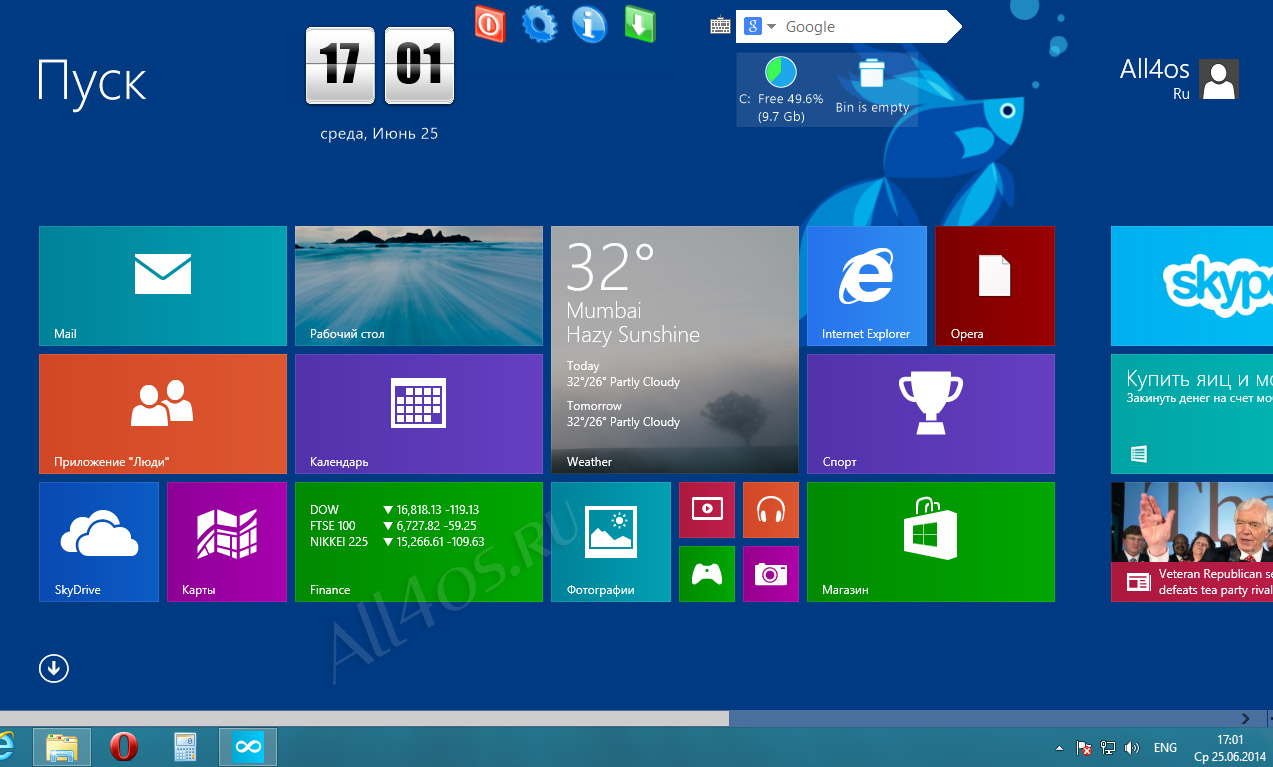Open the Купить яиц и молоко tile

click(x=1192, y=414)
